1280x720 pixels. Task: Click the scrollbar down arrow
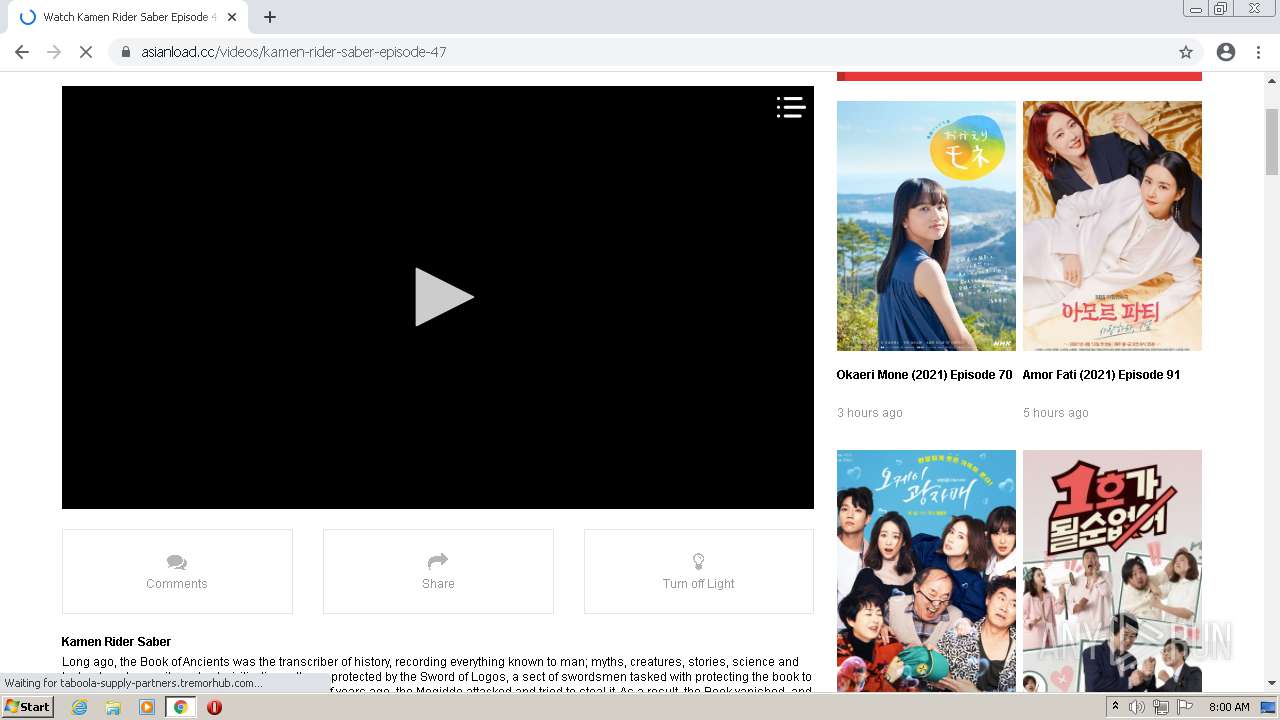pyautogui.click(x=1272, y=684)
